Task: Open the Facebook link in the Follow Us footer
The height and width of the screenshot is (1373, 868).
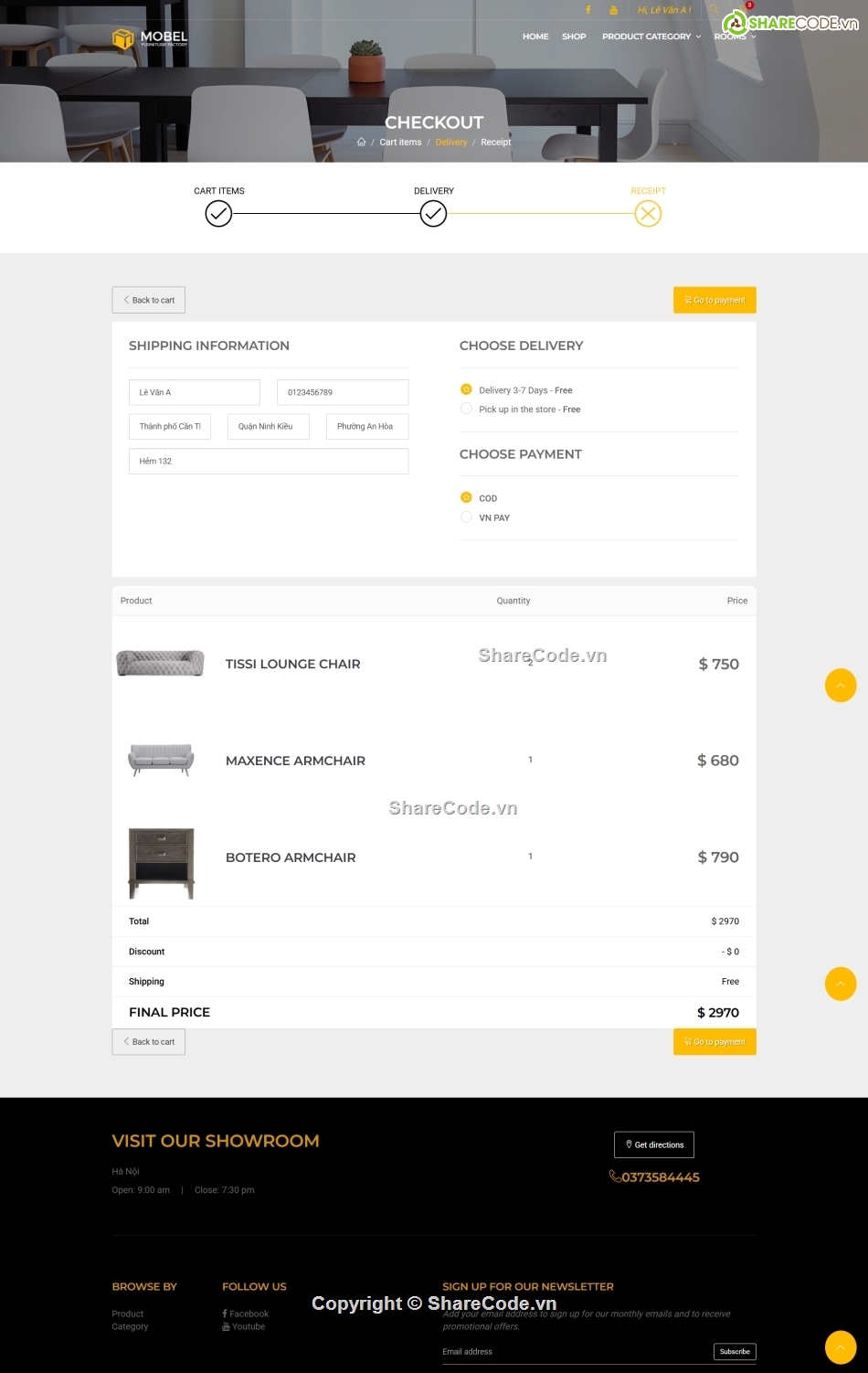Action: (x=245, y=1314)
